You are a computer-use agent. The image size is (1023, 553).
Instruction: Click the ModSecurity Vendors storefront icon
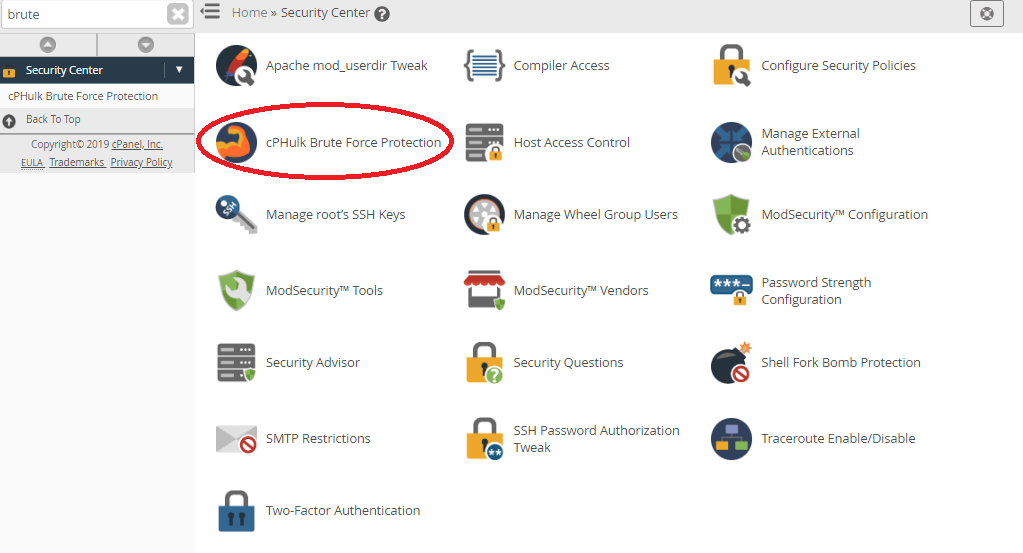pyautogui.click(x=484, y=290)
